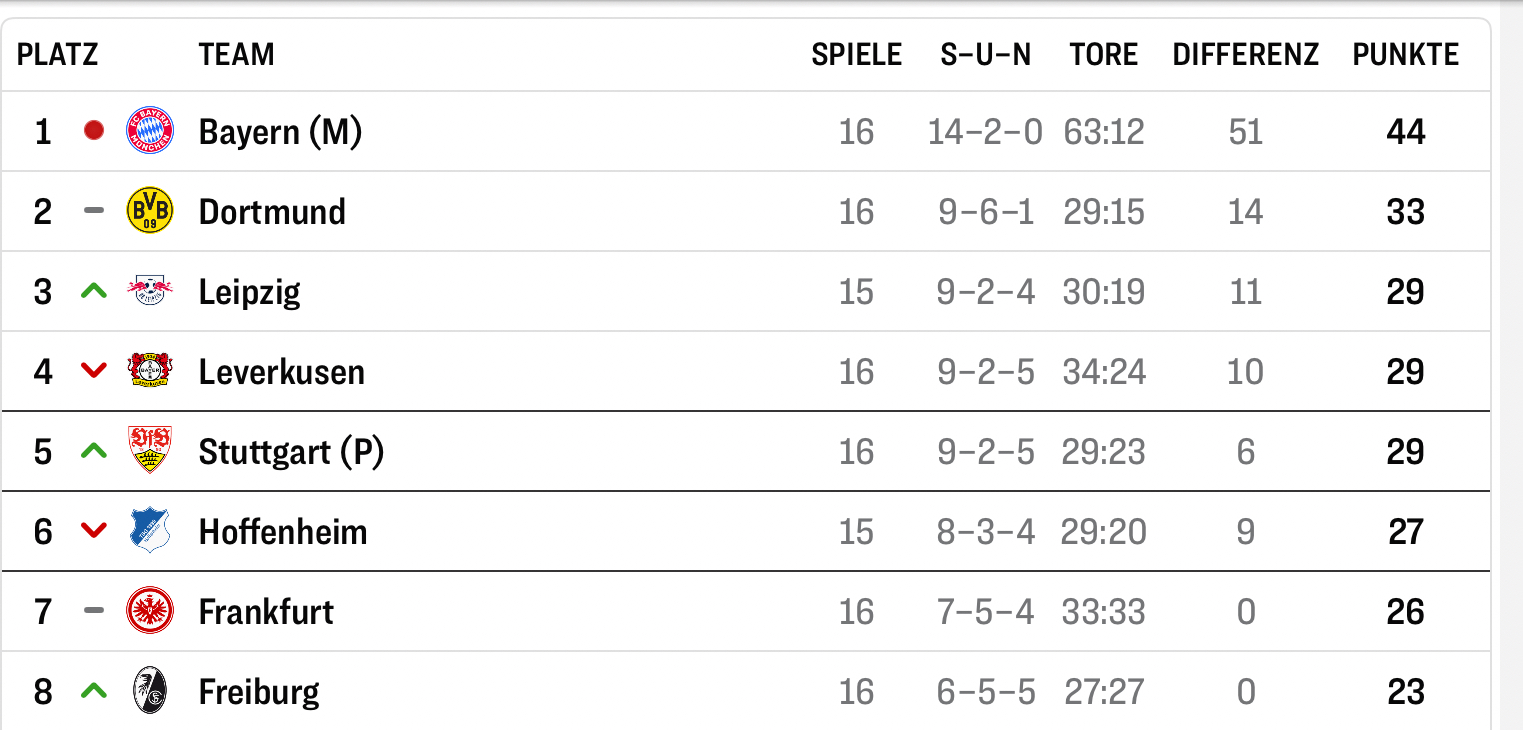Click the SPIELE column header
This screenshot has width=1523, height=730.
pos(856,54)
